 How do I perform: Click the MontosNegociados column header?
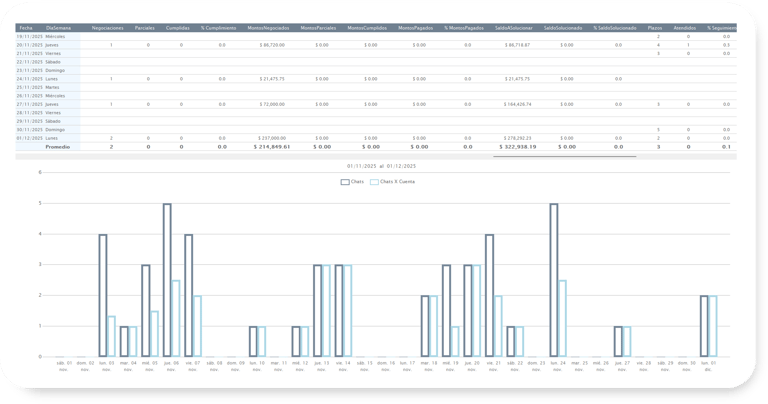click(x=268, y=28)
